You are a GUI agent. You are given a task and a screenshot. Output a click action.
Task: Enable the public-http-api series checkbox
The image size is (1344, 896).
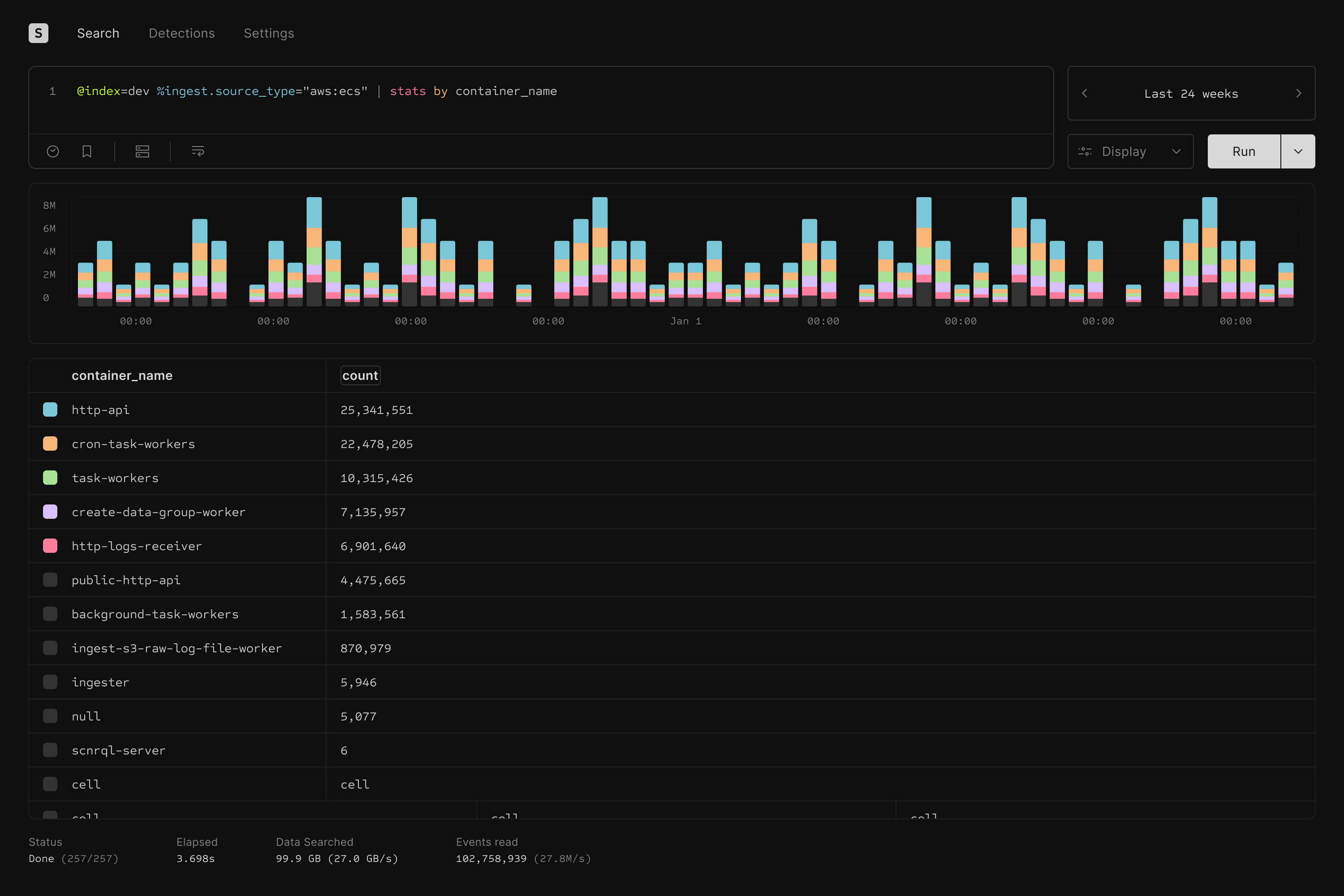(x=50, y=580)
